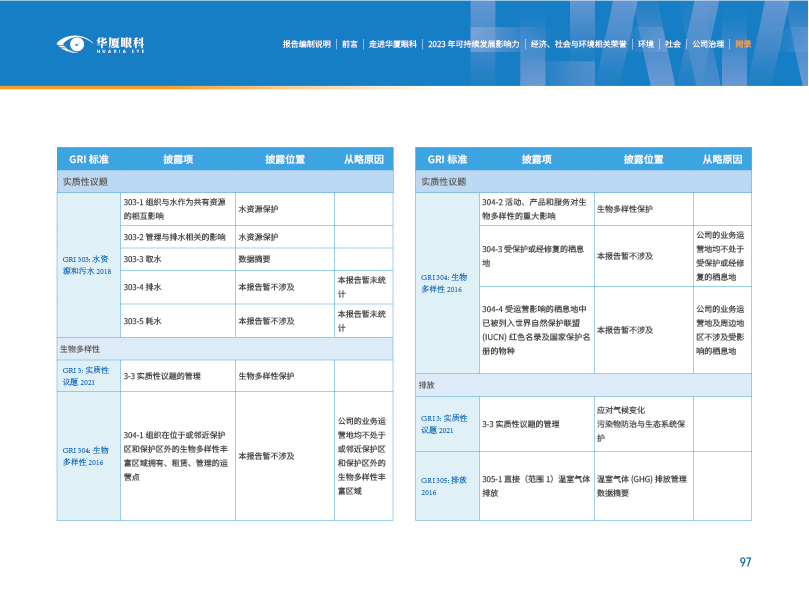Open the 2023年可持续发展影响力 tab
809x596 pixels.
point(473,45)
